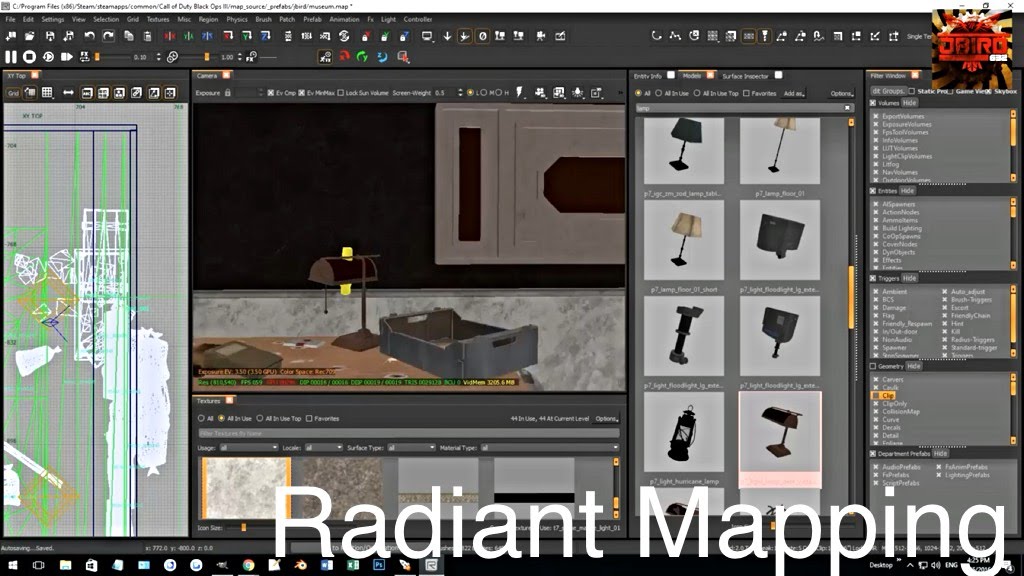The width and height of the screenshot is (1024, 576).
Task: Hide the Department Prefabs group
Action: [940, 453]
